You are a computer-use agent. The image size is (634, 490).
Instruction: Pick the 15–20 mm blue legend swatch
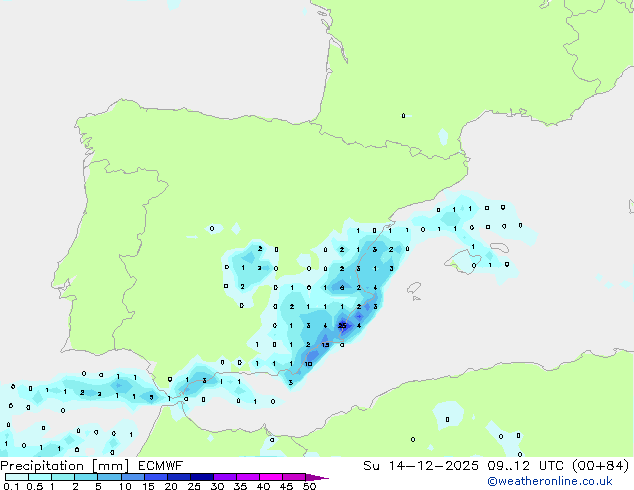[156, 477]
